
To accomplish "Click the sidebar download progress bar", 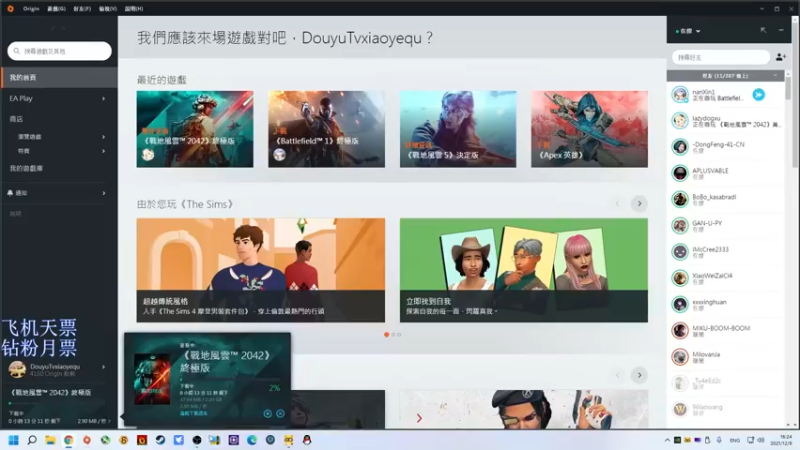I will [59, 403].
